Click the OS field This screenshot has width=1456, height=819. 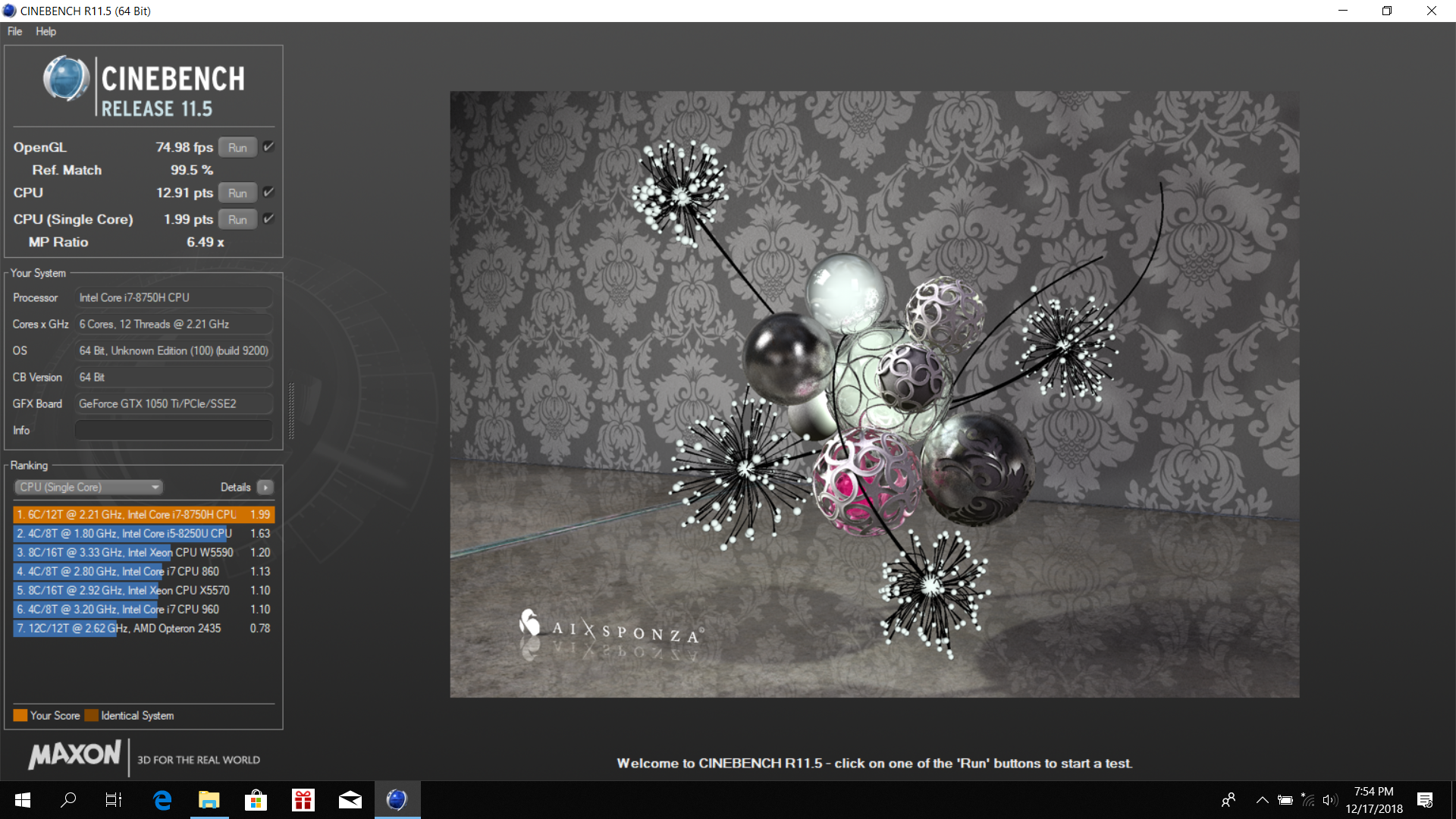pyautogui.click(x=174, y=350)
